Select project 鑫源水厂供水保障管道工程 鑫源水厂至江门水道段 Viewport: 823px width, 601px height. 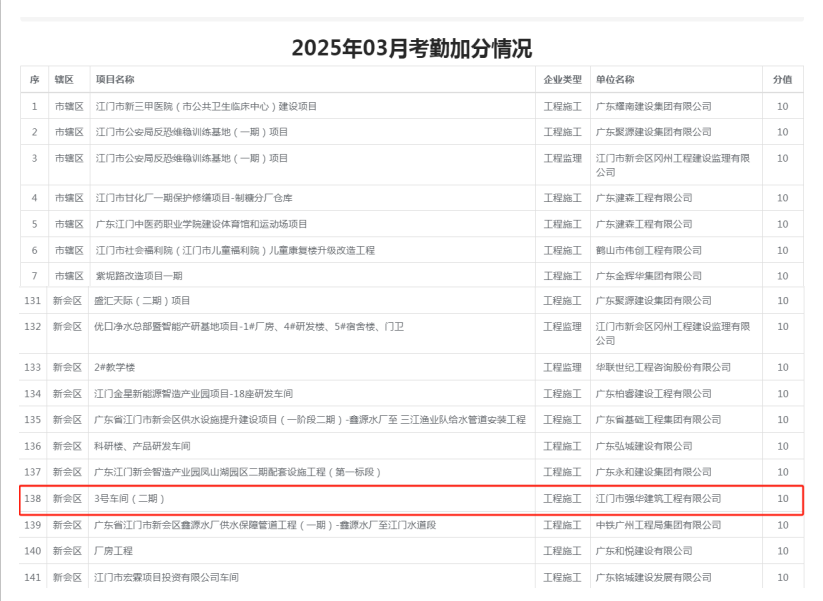(x=265, y=525)
